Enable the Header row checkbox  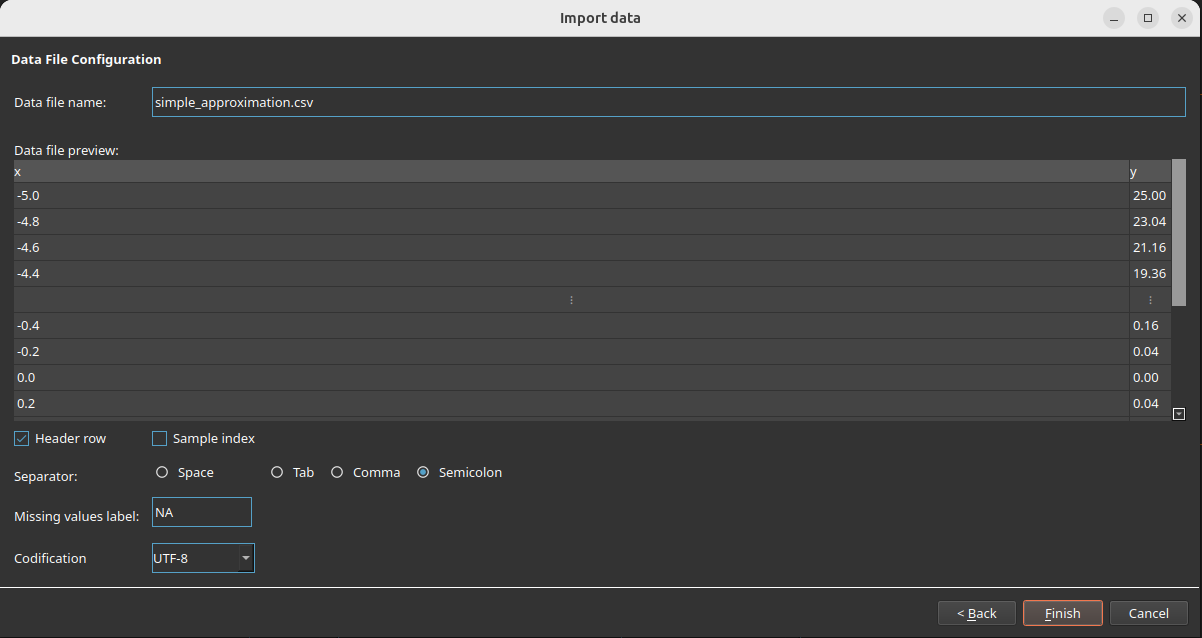pos(21,438)
